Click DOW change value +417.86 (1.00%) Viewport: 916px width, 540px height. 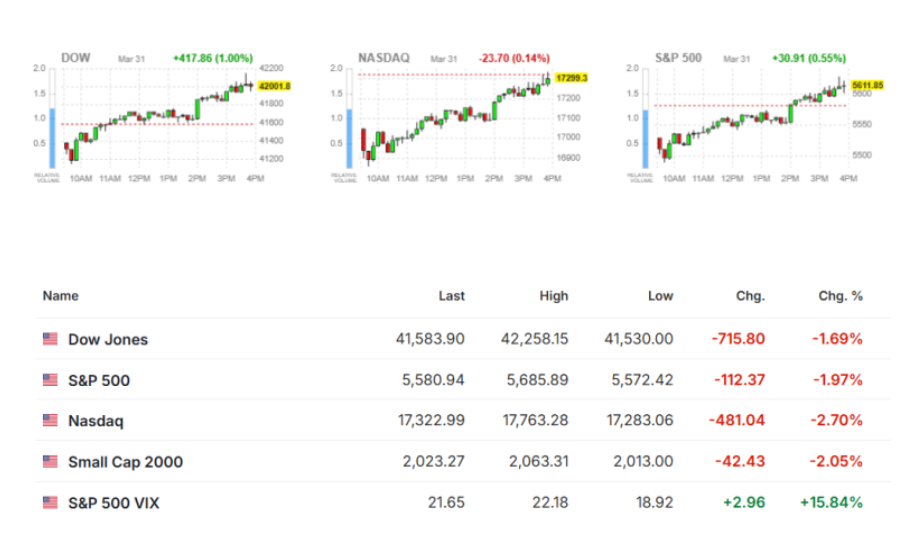213,58
